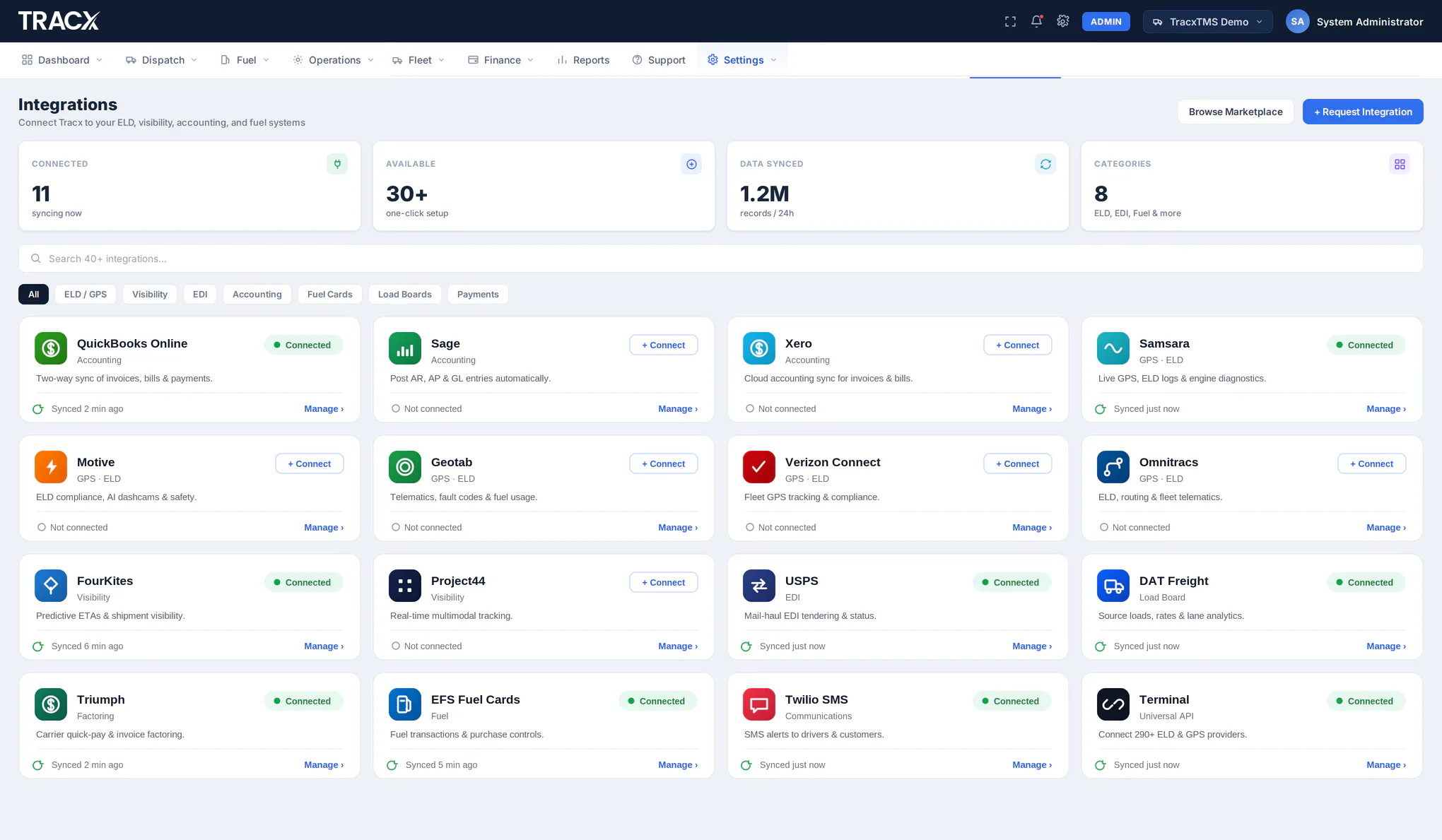This screenshot has width=1442, height=840.
Task: Click the Project44 dots icon
Action: click(x=405, y=586)
